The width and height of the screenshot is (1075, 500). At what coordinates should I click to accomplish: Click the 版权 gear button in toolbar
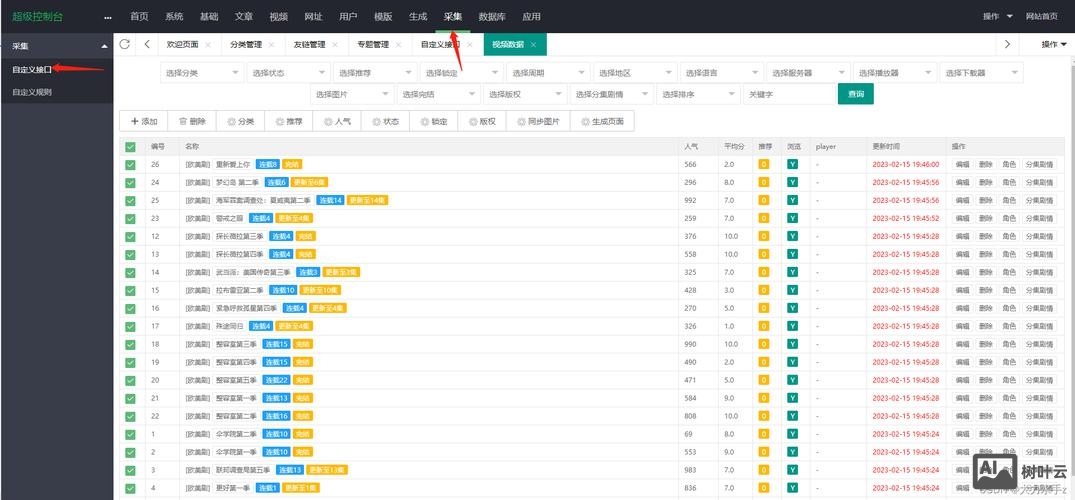482,121
